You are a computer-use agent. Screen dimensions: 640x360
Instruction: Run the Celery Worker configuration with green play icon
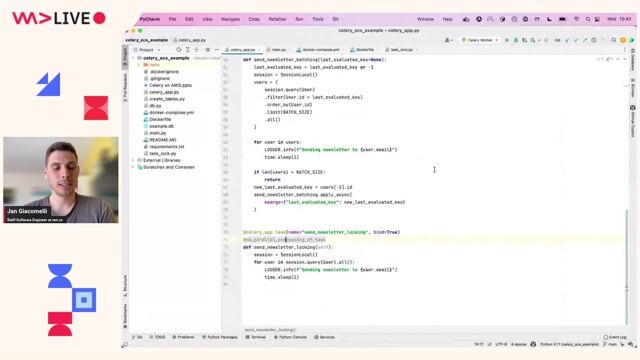click(x=507, y=40)
